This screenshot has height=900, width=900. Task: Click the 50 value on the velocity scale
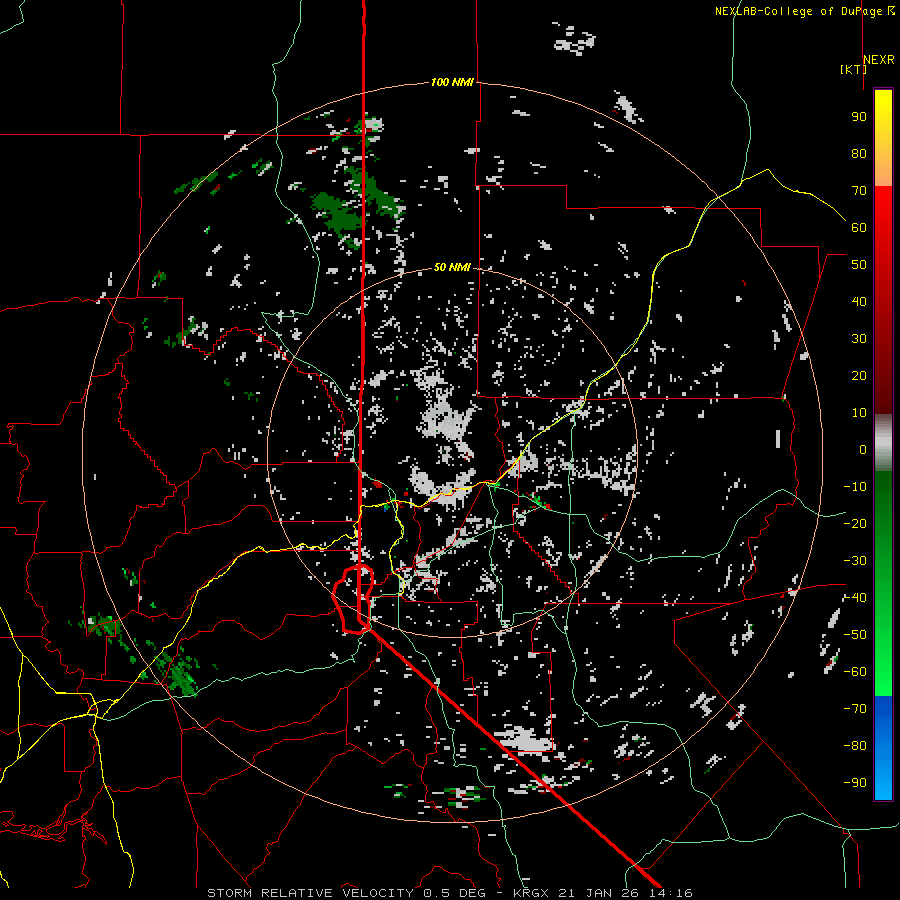859,265
